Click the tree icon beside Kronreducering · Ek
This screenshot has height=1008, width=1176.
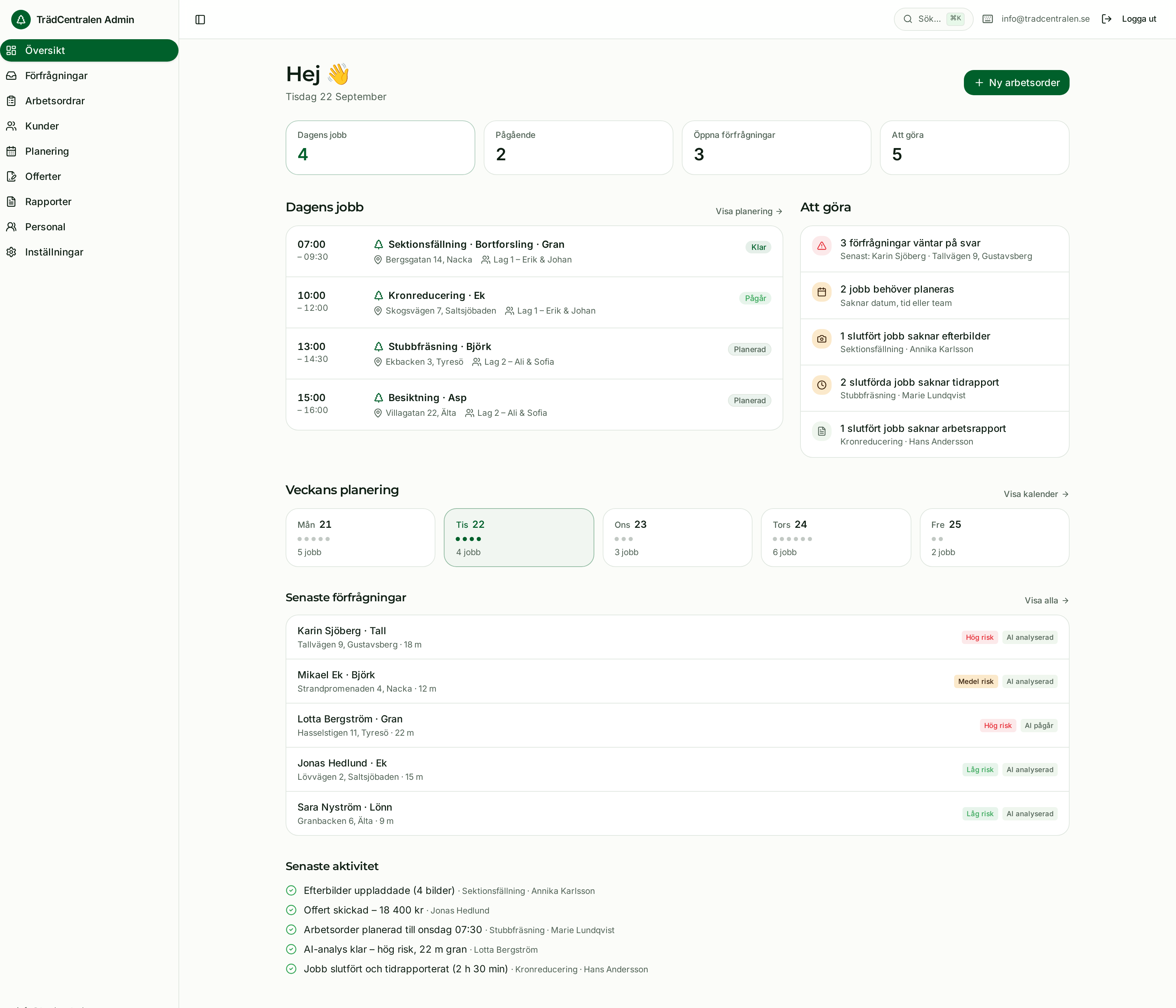point(379,296)
